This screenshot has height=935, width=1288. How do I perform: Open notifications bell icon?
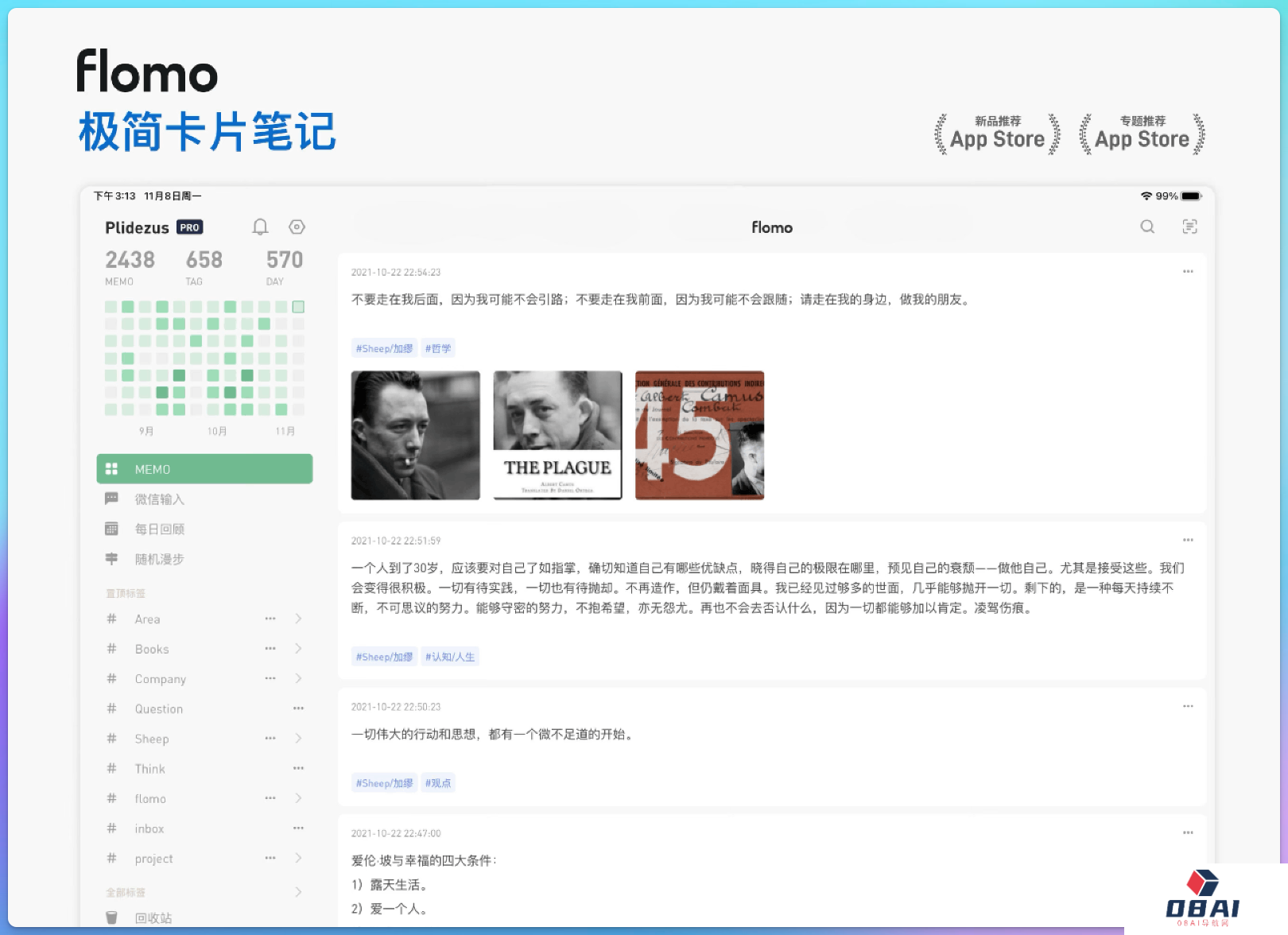pyautogui.click(x=260, y=227)
